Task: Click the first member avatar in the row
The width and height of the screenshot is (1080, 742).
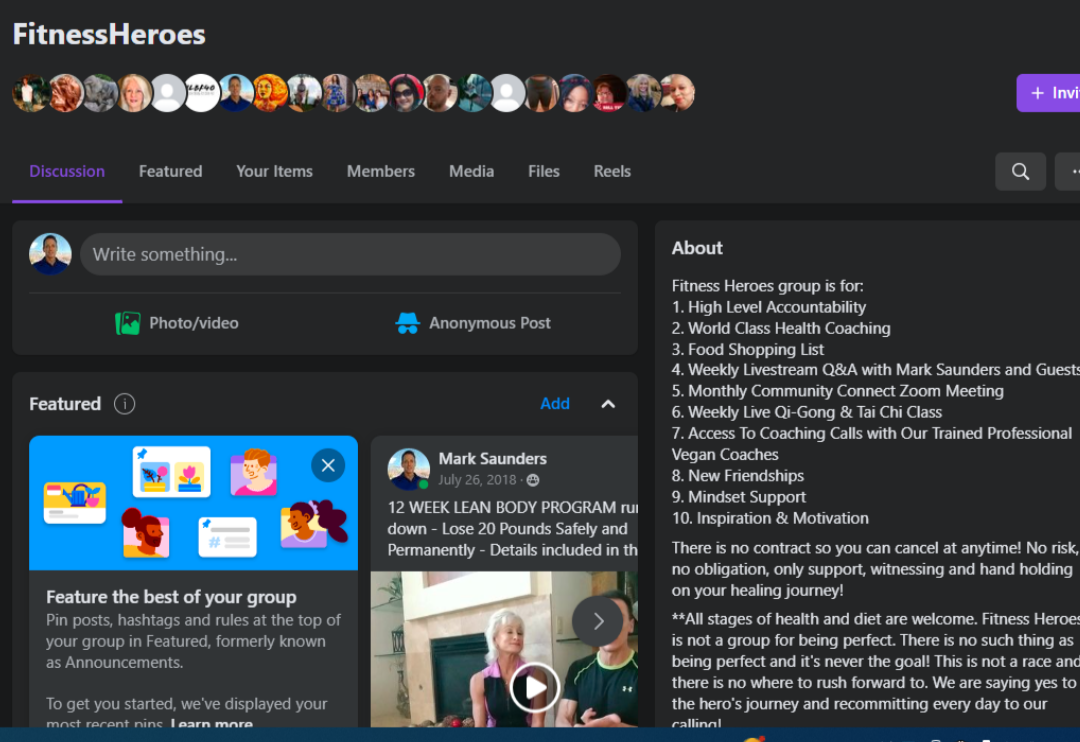Action: coord(29,93)
